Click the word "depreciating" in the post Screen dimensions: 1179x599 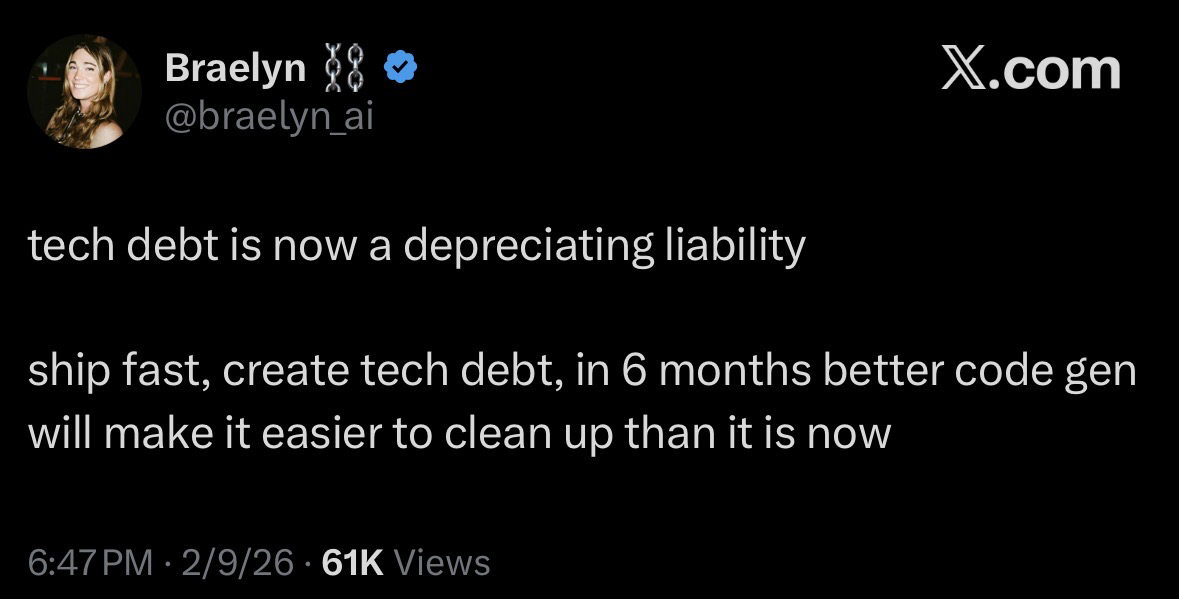pos(528,247)
